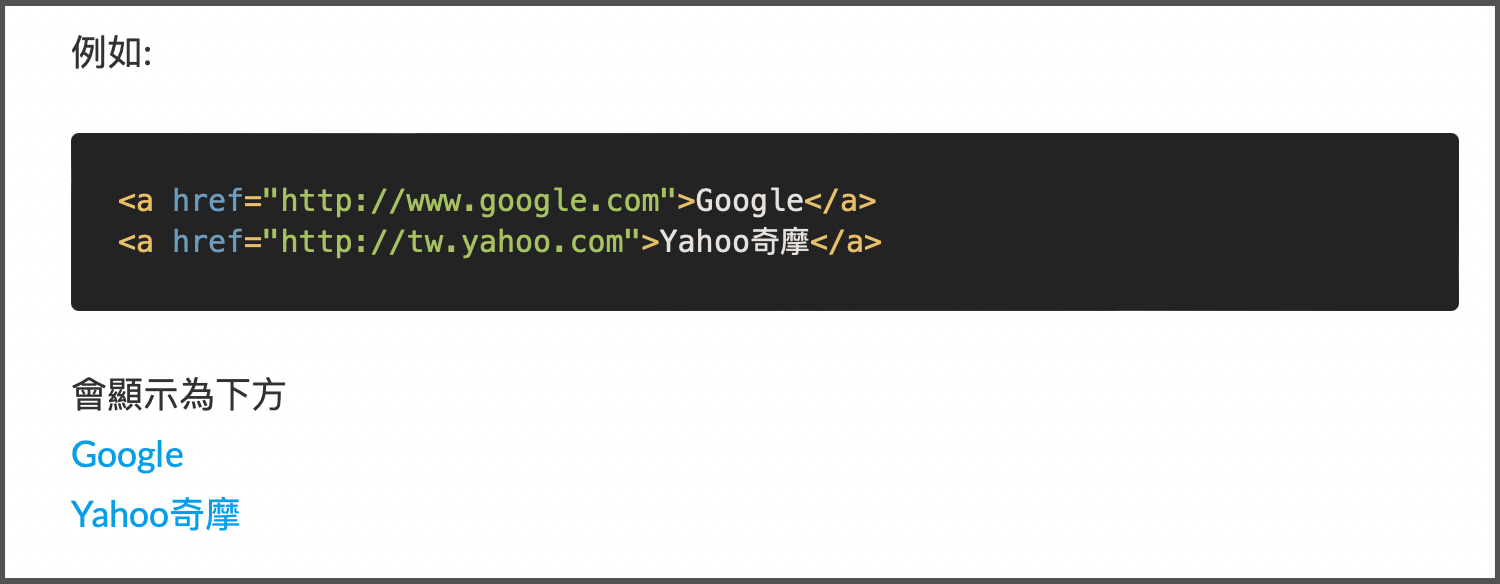Click the opening <a tag of the Google line

[x=136, y=201]
